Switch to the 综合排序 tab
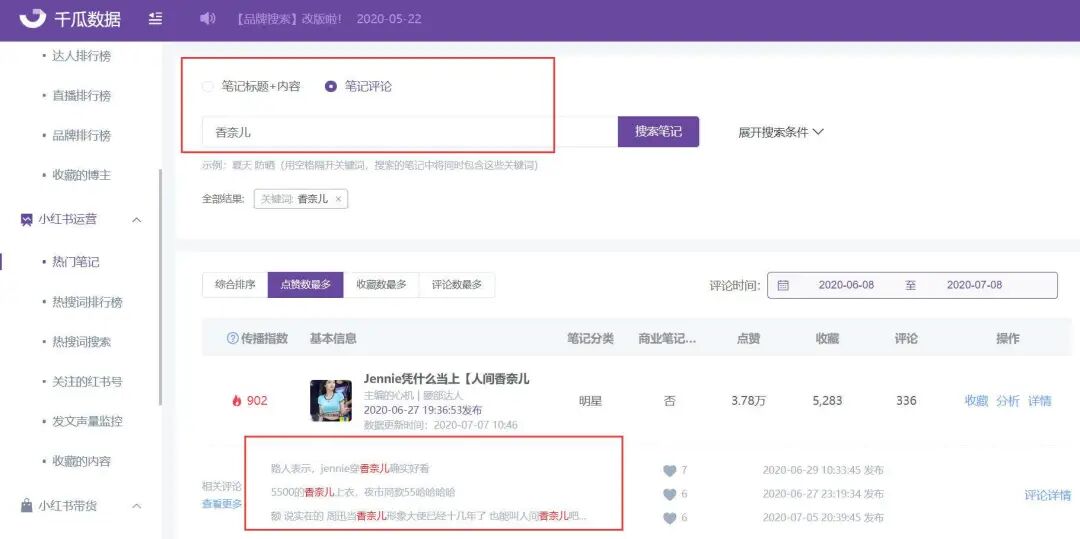Viewport: 1080px width, 539px height. tap(235, 284)
